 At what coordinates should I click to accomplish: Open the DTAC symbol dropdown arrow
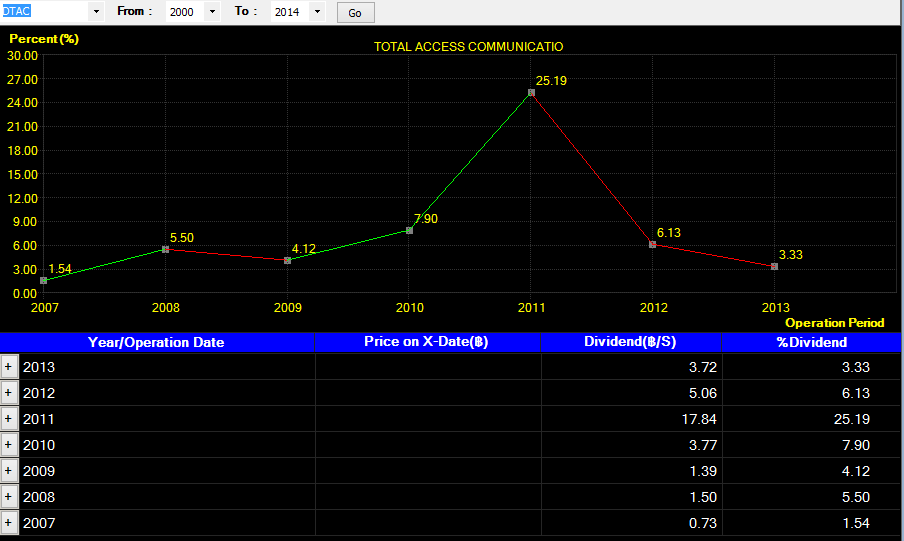coord(96,12)
